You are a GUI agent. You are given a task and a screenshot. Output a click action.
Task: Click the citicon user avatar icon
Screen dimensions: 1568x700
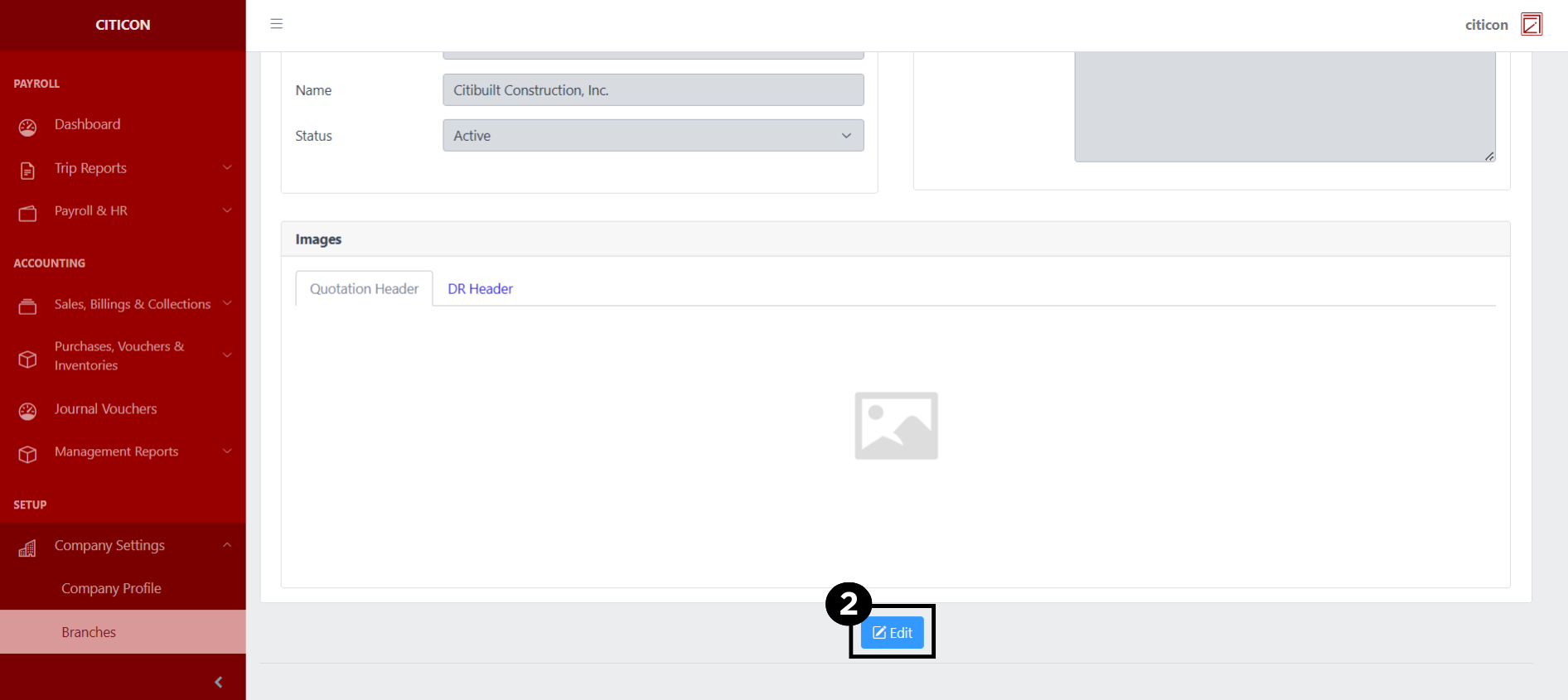point(1531,25)
